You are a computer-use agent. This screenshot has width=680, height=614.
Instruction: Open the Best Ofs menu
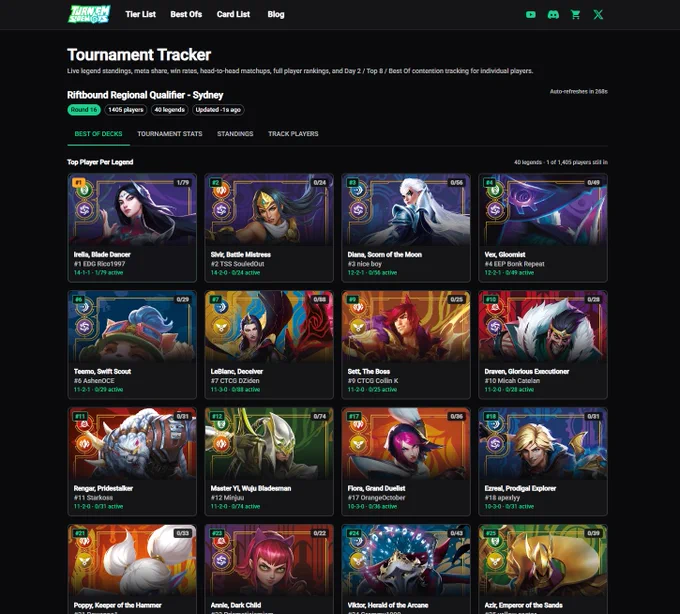click(x=186, y=14)
